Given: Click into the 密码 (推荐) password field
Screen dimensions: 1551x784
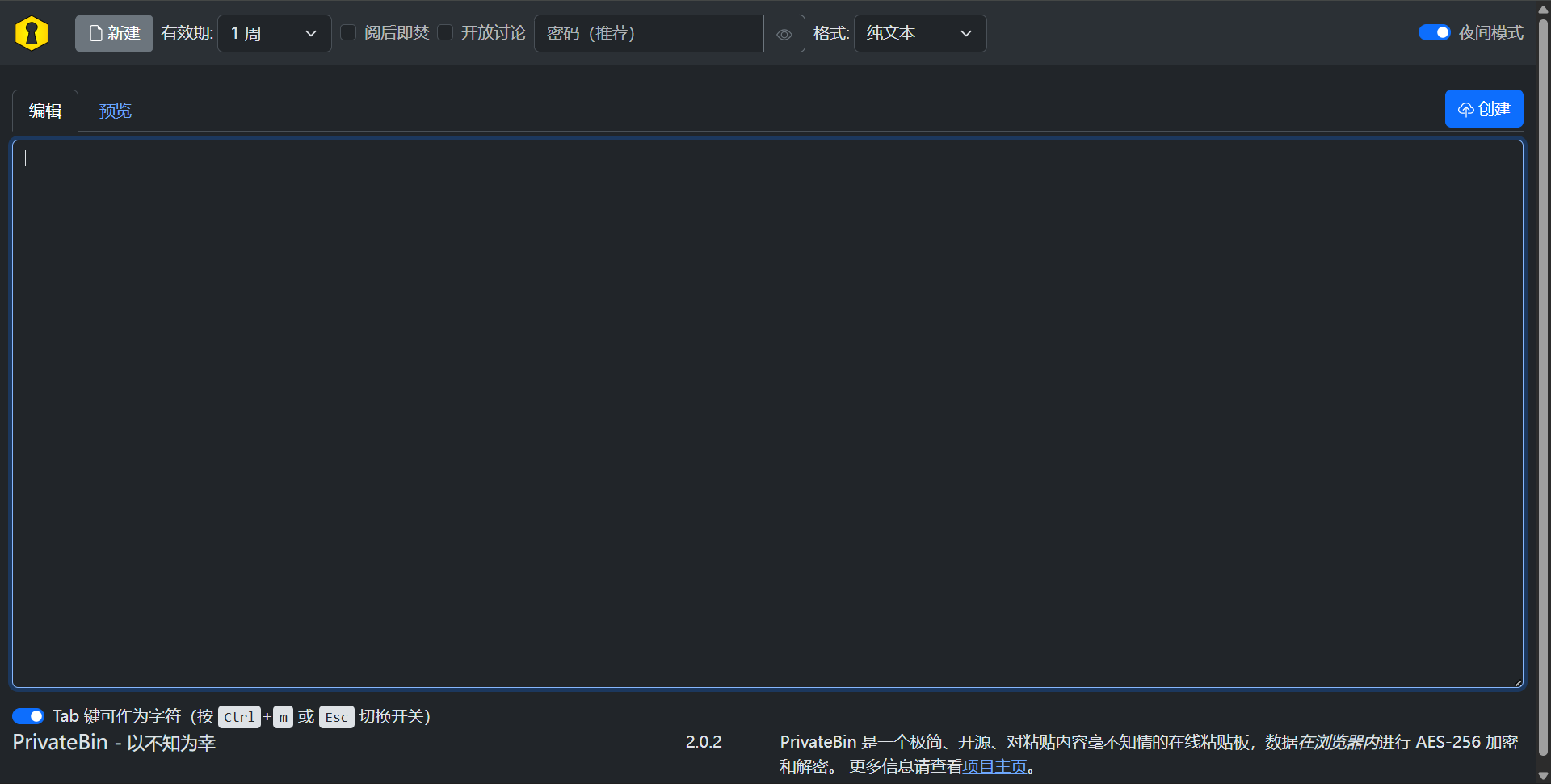Looking at the screenshot, I should [x=649, y=33].
